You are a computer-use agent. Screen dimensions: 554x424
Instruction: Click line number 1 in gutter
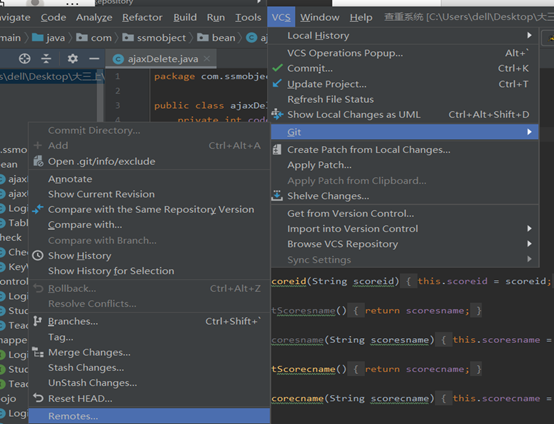(x=118, y=76)
